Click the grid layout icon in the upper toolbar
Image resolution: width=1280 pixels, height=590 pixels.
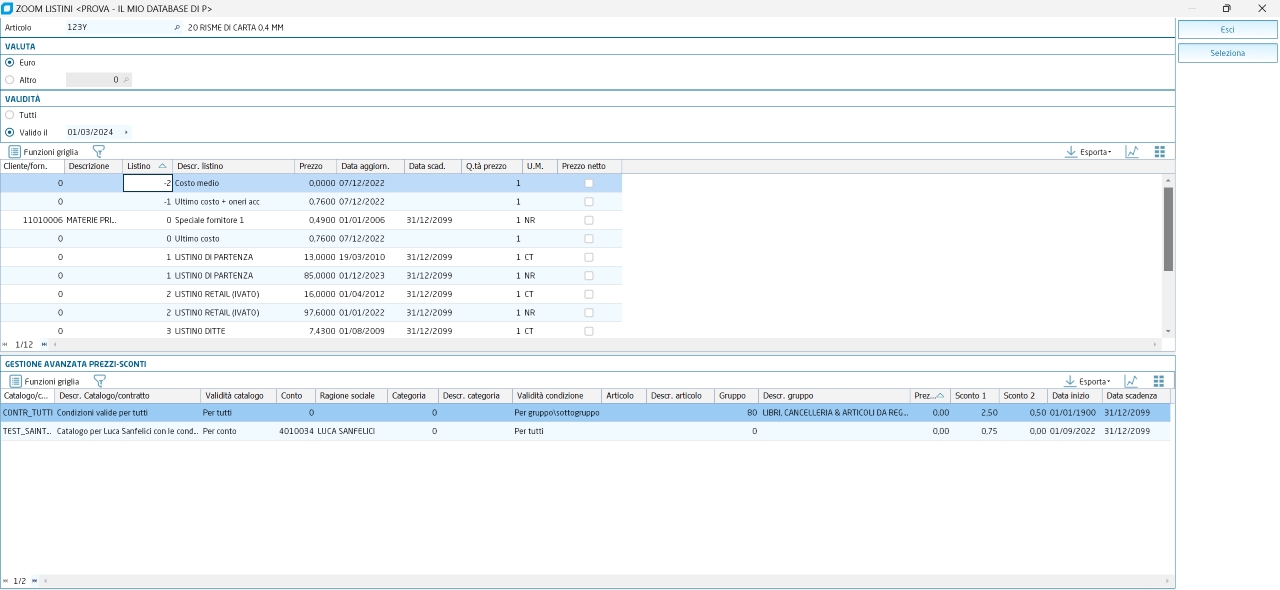coord(1160,152)
